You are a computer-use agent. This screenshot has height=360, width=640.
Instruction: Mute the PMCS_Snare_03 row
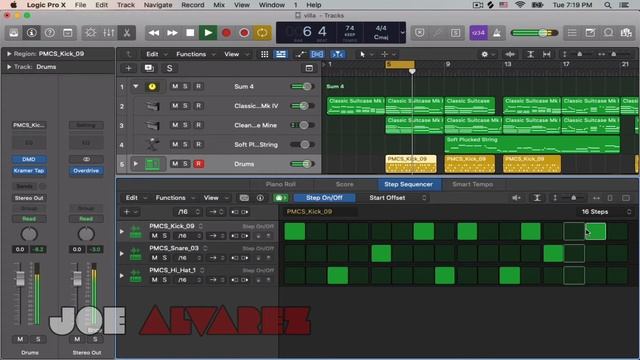(x=155, y=258)
